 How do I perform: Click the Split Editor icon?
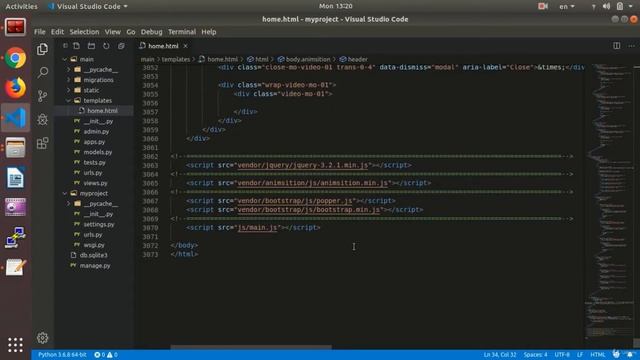(617, 46)
